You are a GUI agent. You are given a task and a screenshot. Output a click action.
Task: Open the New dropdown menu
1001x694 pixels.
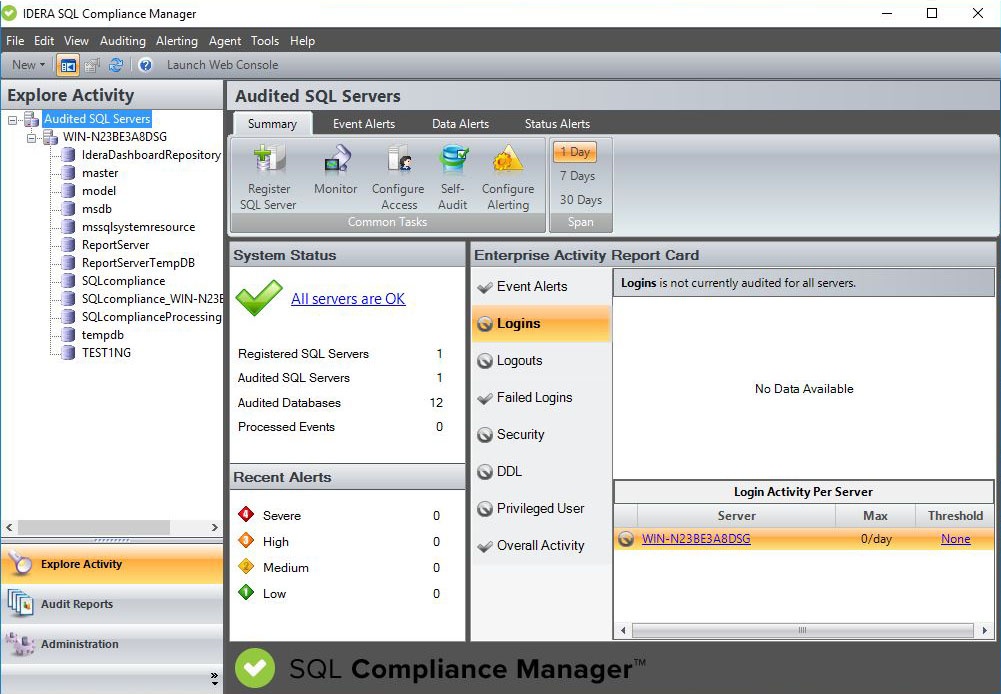tap(27, 64)
